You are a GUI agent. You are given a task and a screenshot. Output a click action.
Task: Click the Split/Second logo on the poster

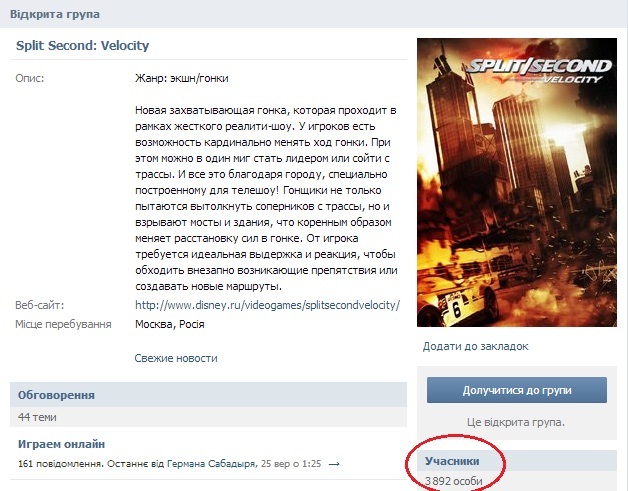tap(539, 71)
